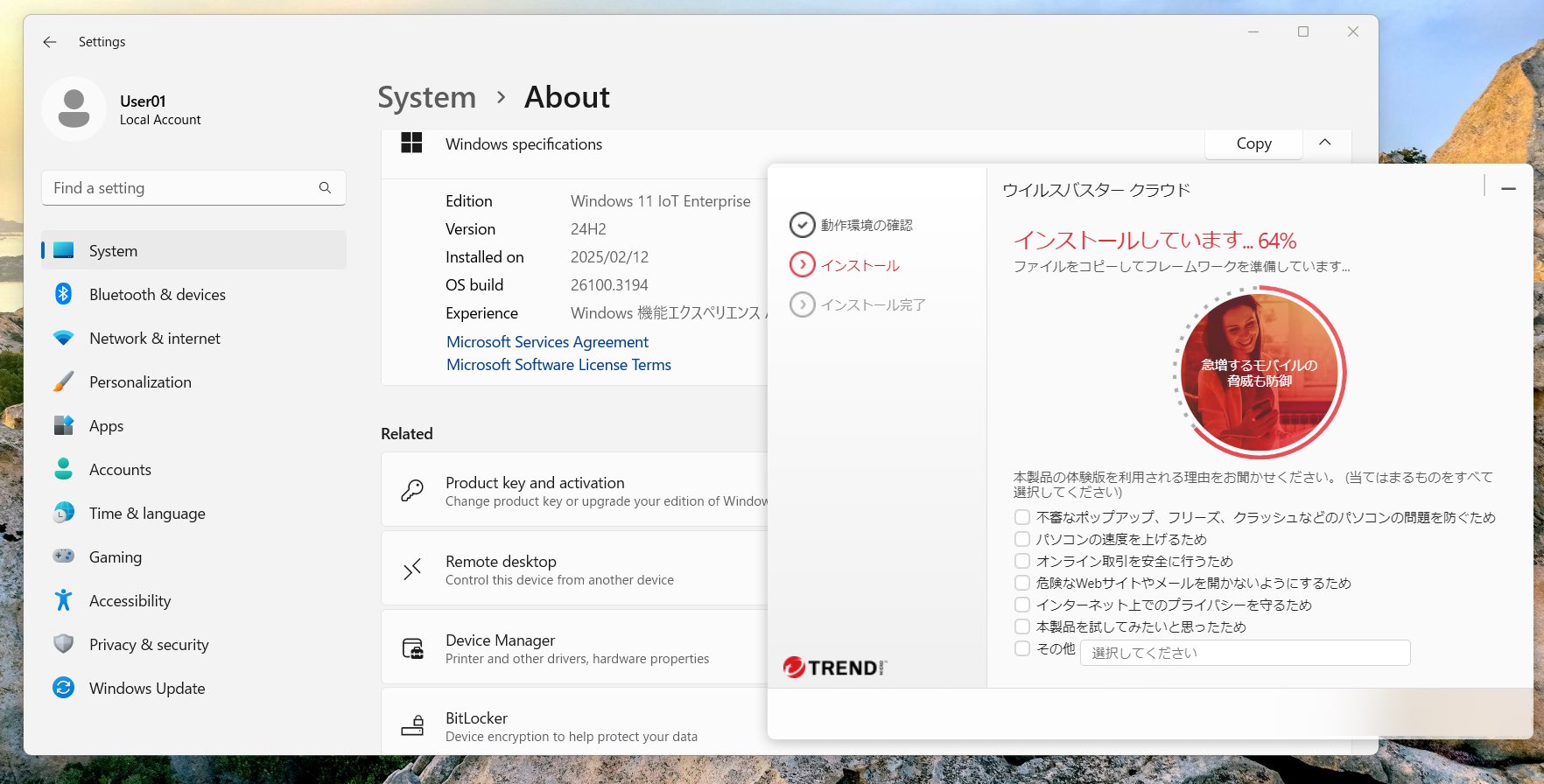Check パソコンの速度を上げるため checkbox
Viewport: 1544px width, 784px height.
point(1022,539)
